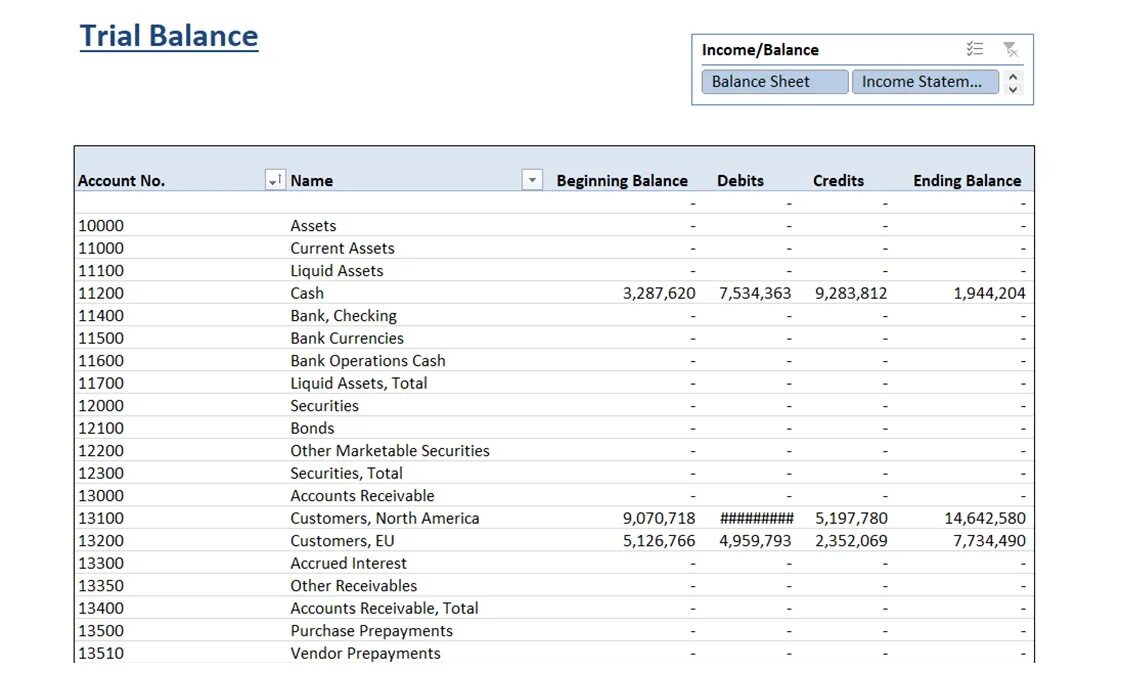
Task: Select the Income Statement slicer button
Action: [x=925, y=81]
